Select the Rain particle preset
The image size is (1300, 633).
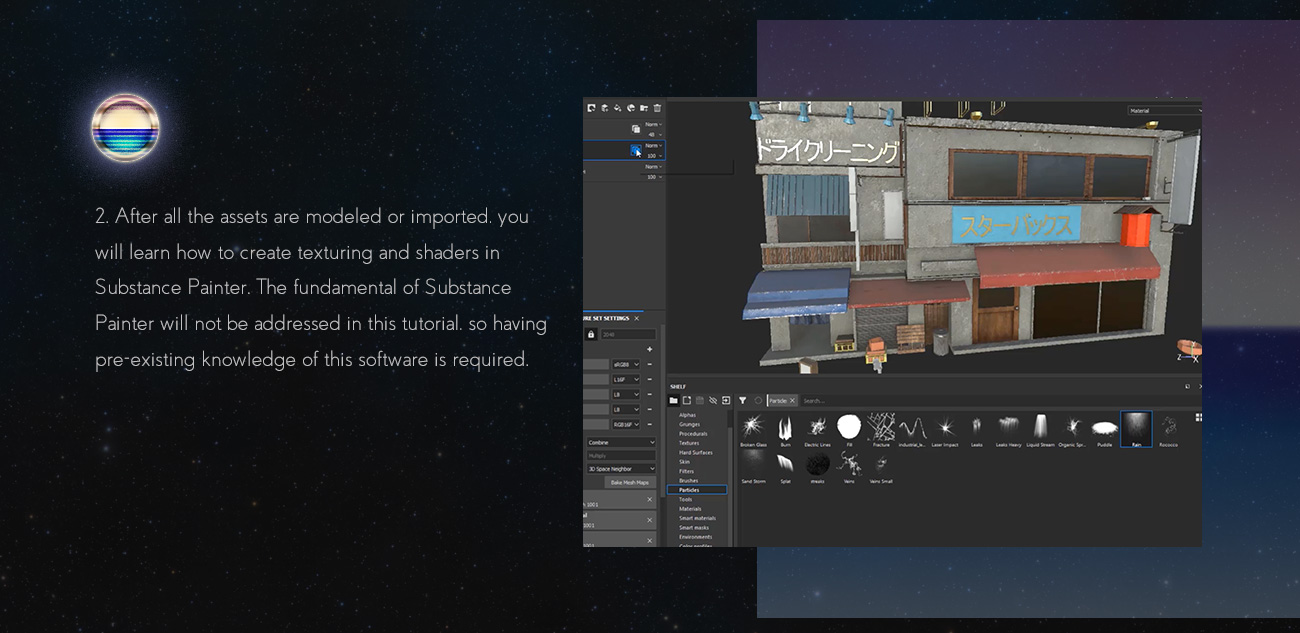coord(1136,429)
